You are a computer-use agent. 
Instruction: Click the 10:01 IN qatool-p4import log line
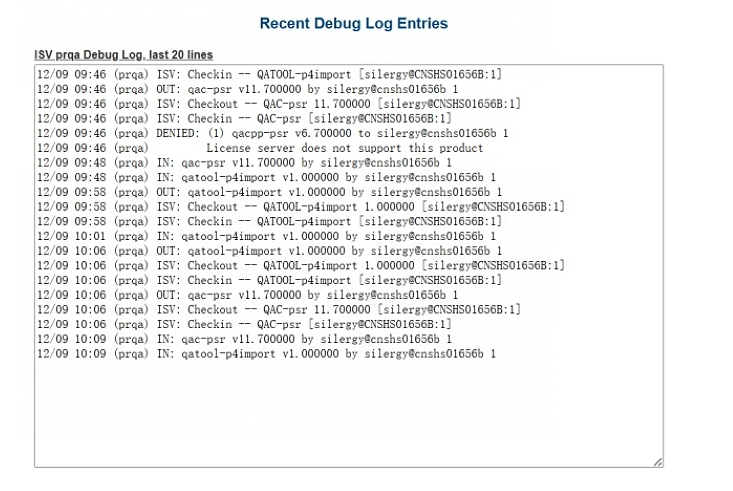click(x=265, y=236)
